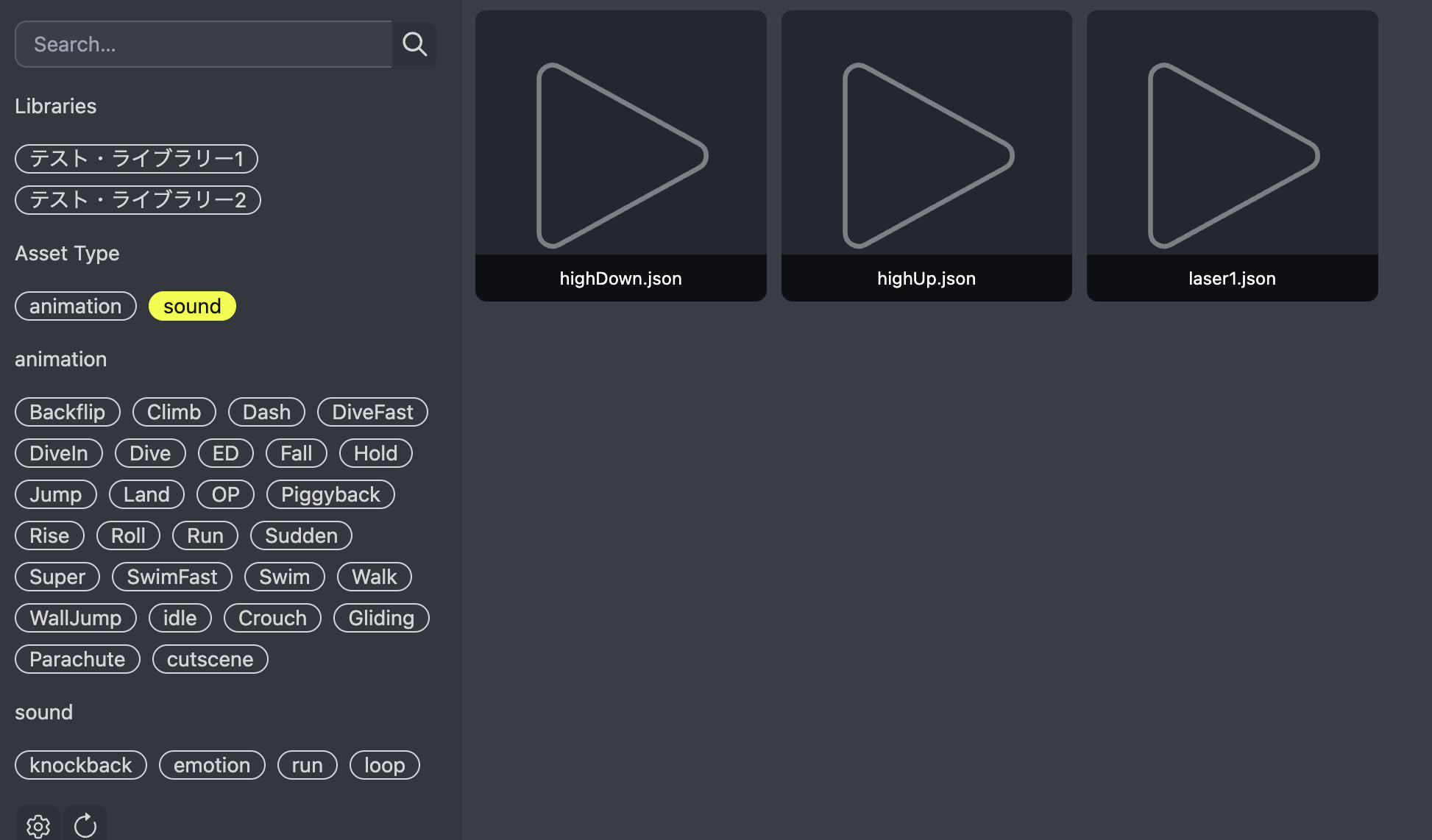This screenshot has width=1432, height=840.
Task: Filter by the Backflip animation tag
Action: (68, 412)
